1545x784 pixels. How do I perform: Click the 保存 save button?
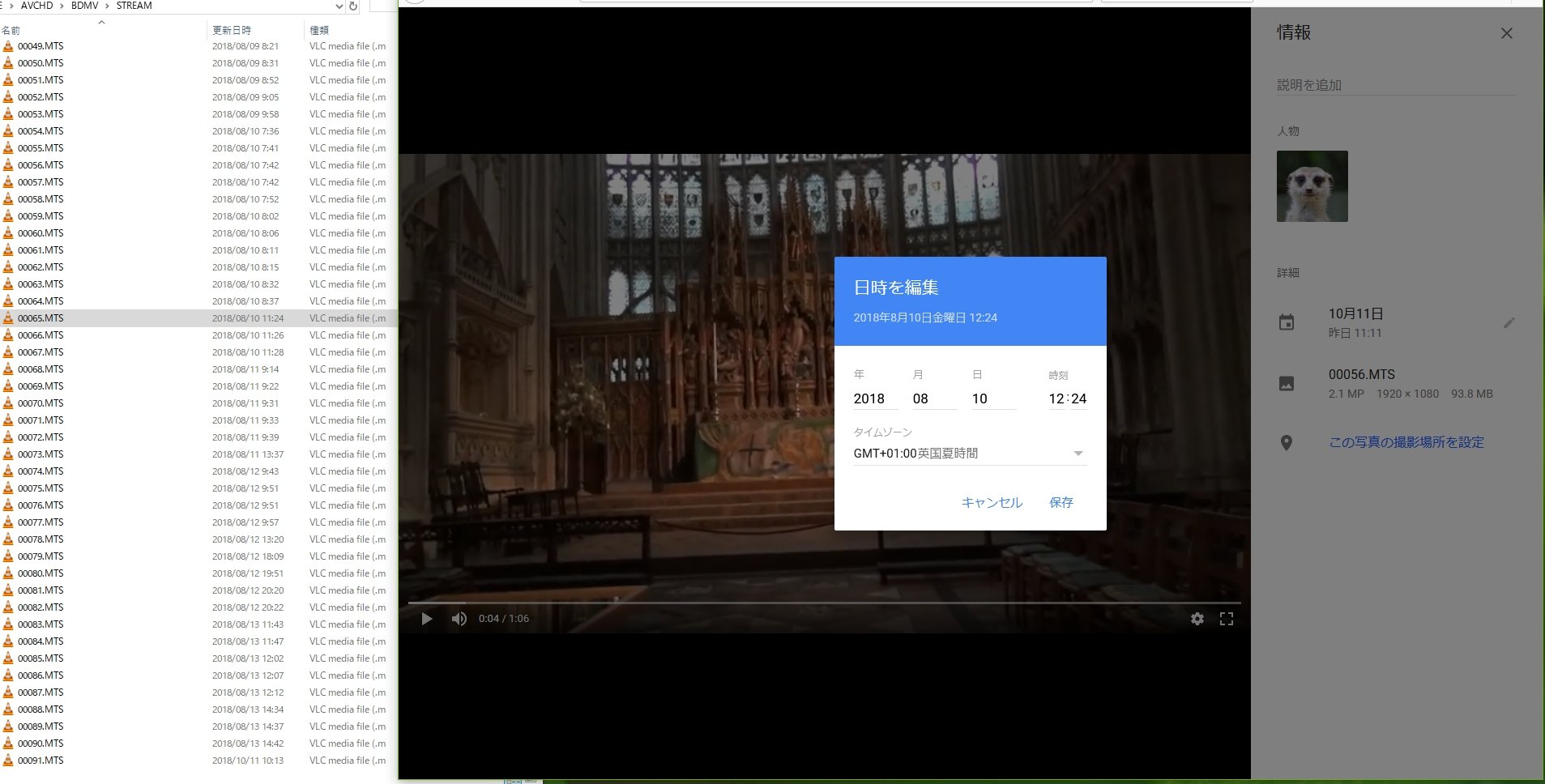1061,502
